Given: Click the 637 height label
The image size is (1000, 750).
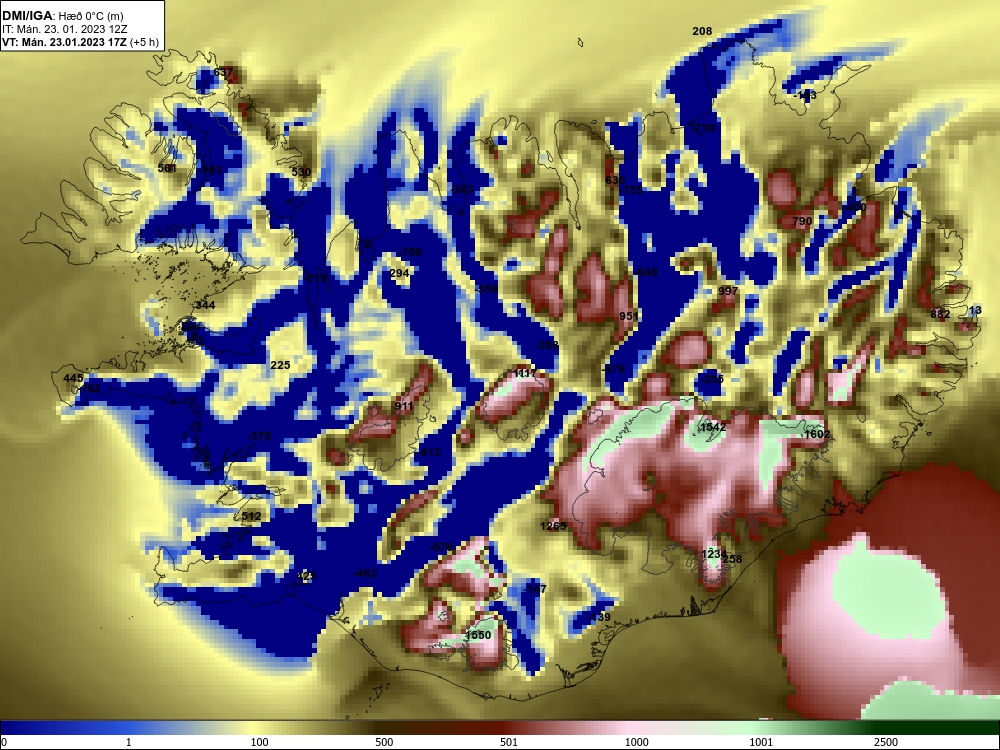Looking at the screenshot, I should tap(223, 72).
